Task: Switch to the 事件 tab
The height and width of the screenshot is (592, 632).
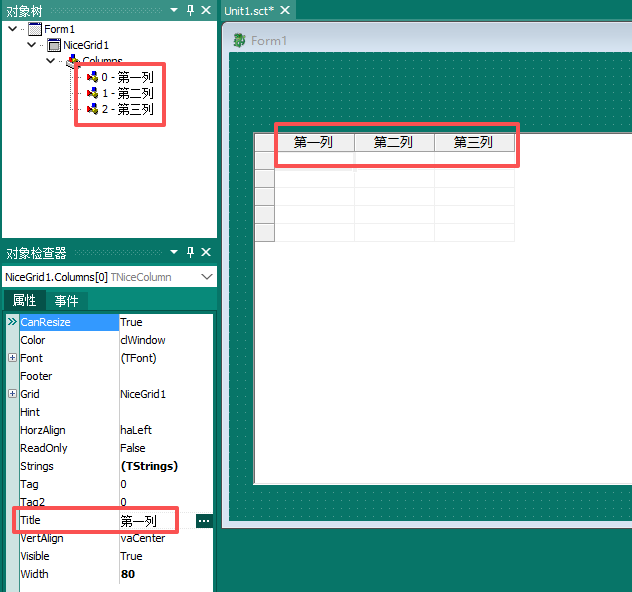Action: tap(67, 301)
